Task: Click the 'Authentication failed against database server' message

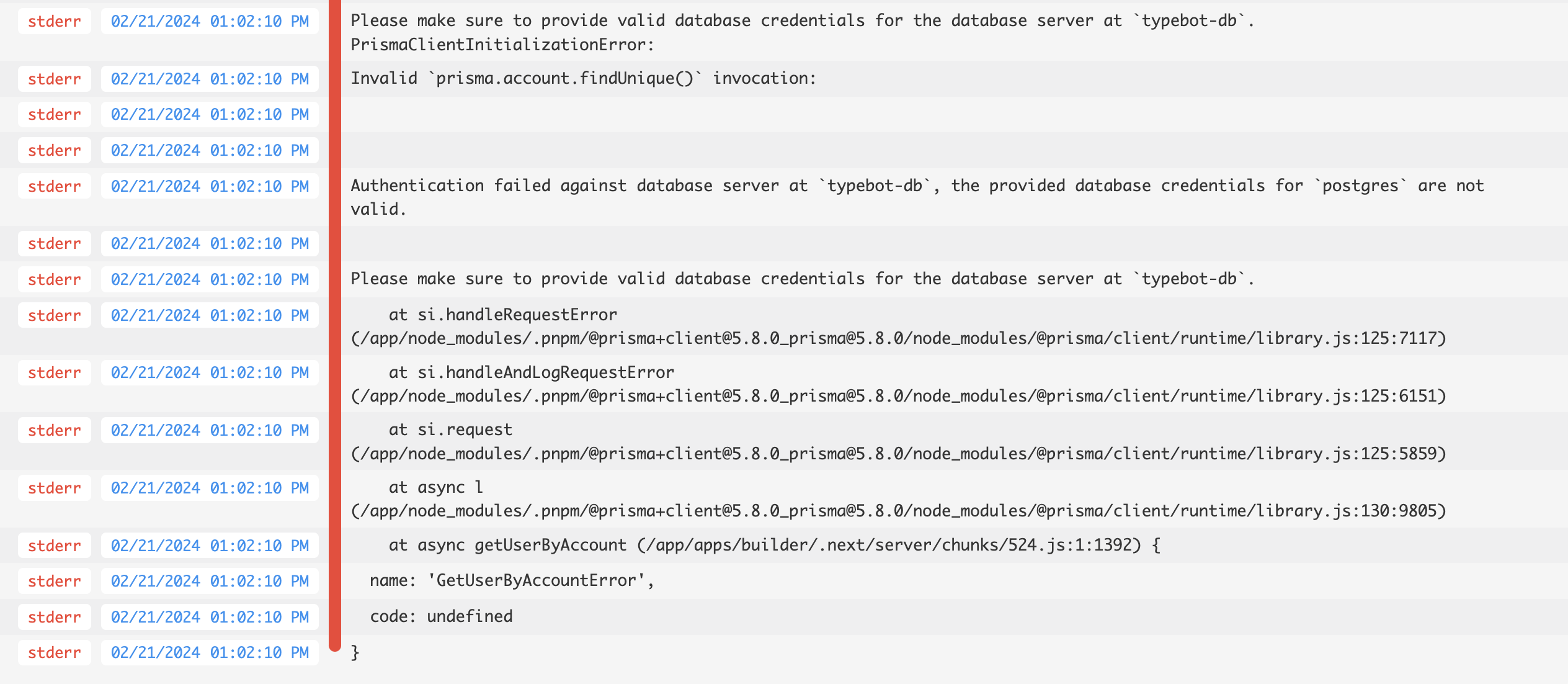Action: (x=917, y=197)
